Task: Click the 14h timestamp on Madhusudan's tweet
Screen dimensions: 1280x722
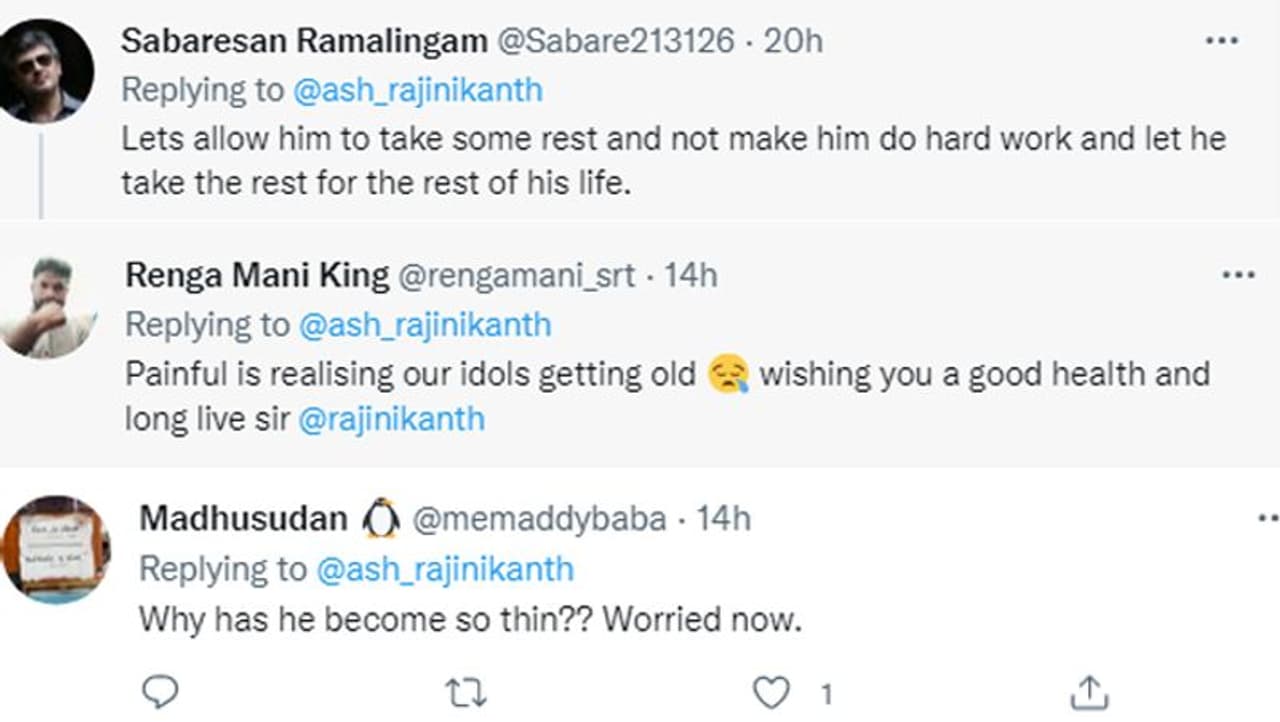Action: click(723, 518)
